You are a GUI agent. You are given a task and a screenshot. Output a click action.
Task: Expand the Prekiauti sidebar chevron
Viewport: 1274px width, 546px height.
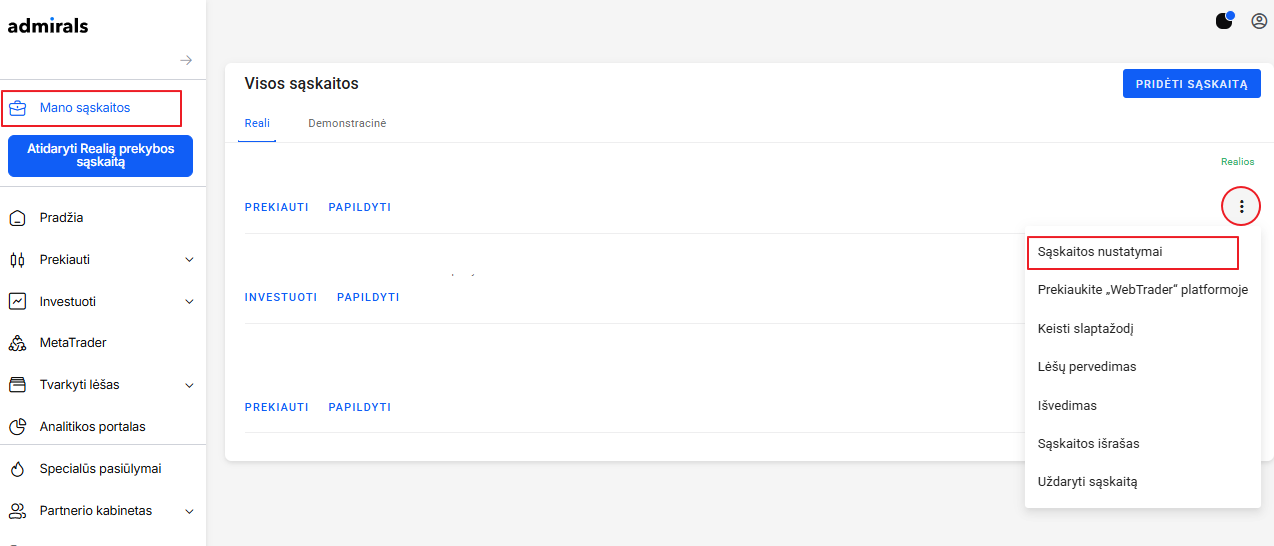[x=190, y=260]
